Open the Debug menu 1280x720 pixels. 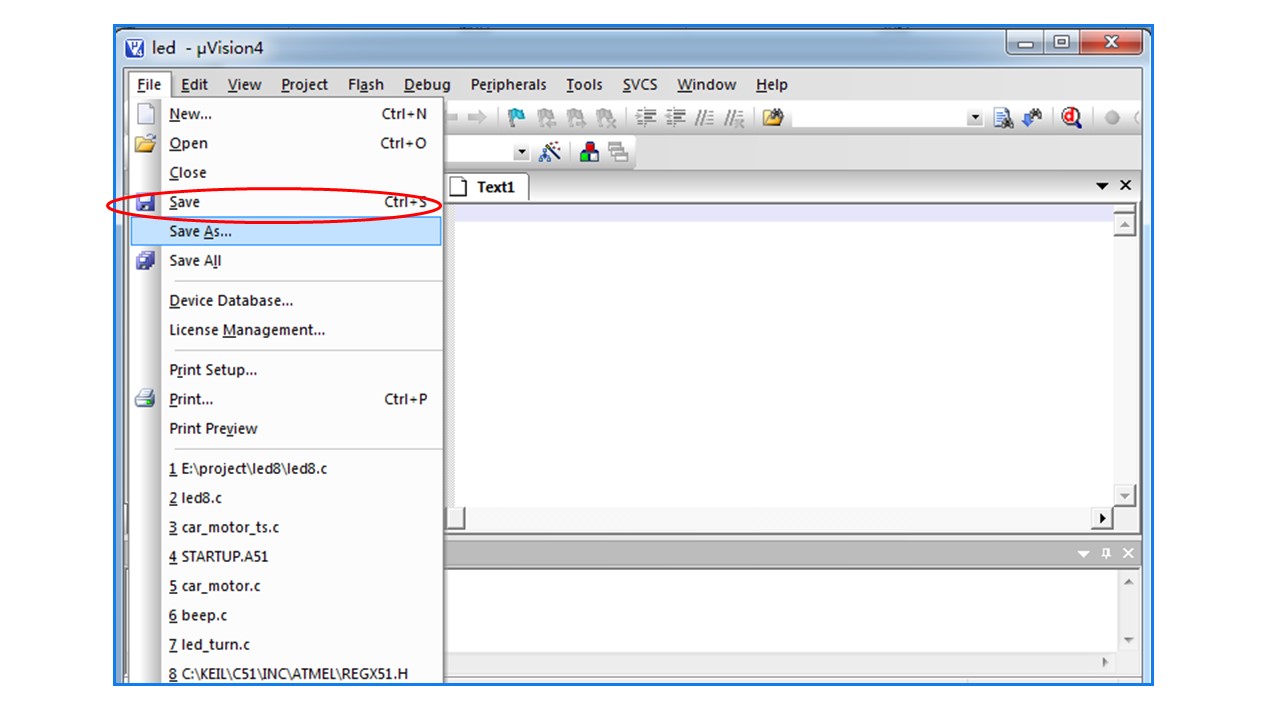[427, 85]
